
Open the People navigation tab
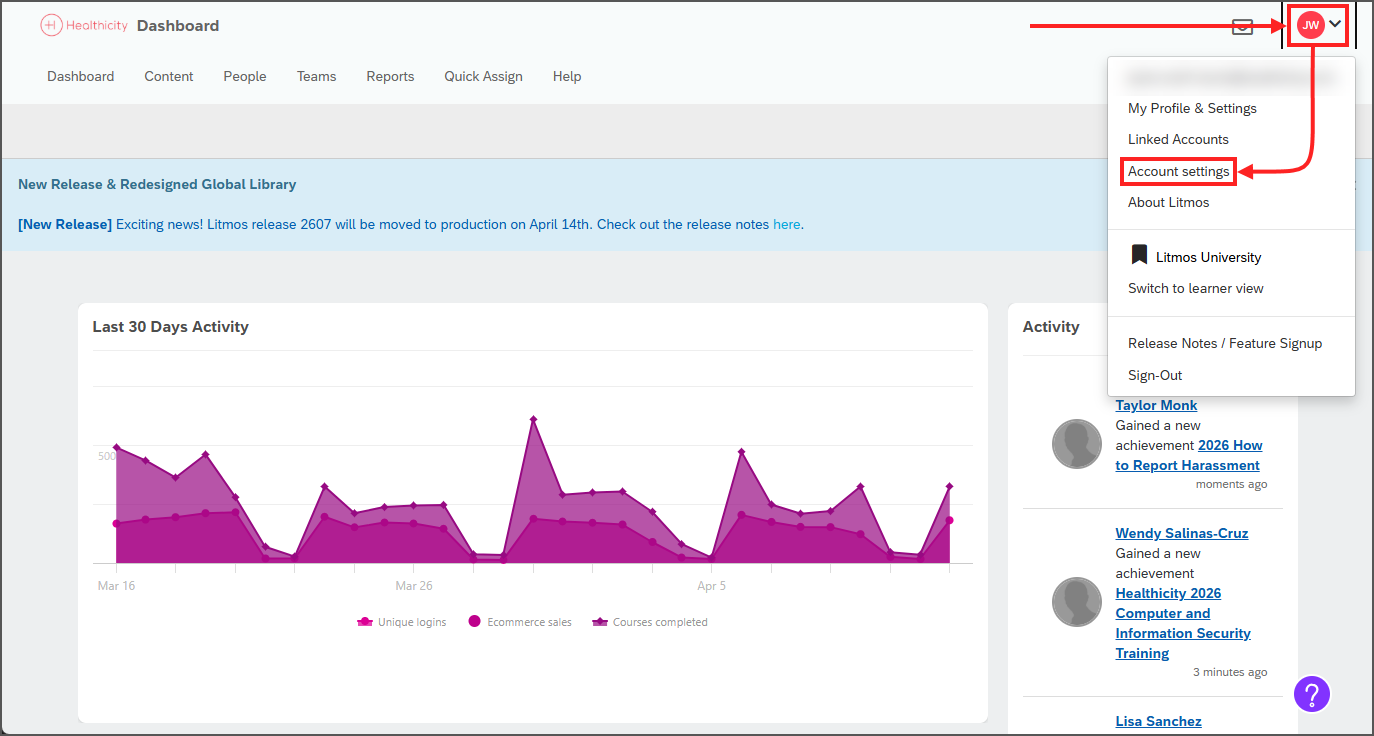click(244, 76)
